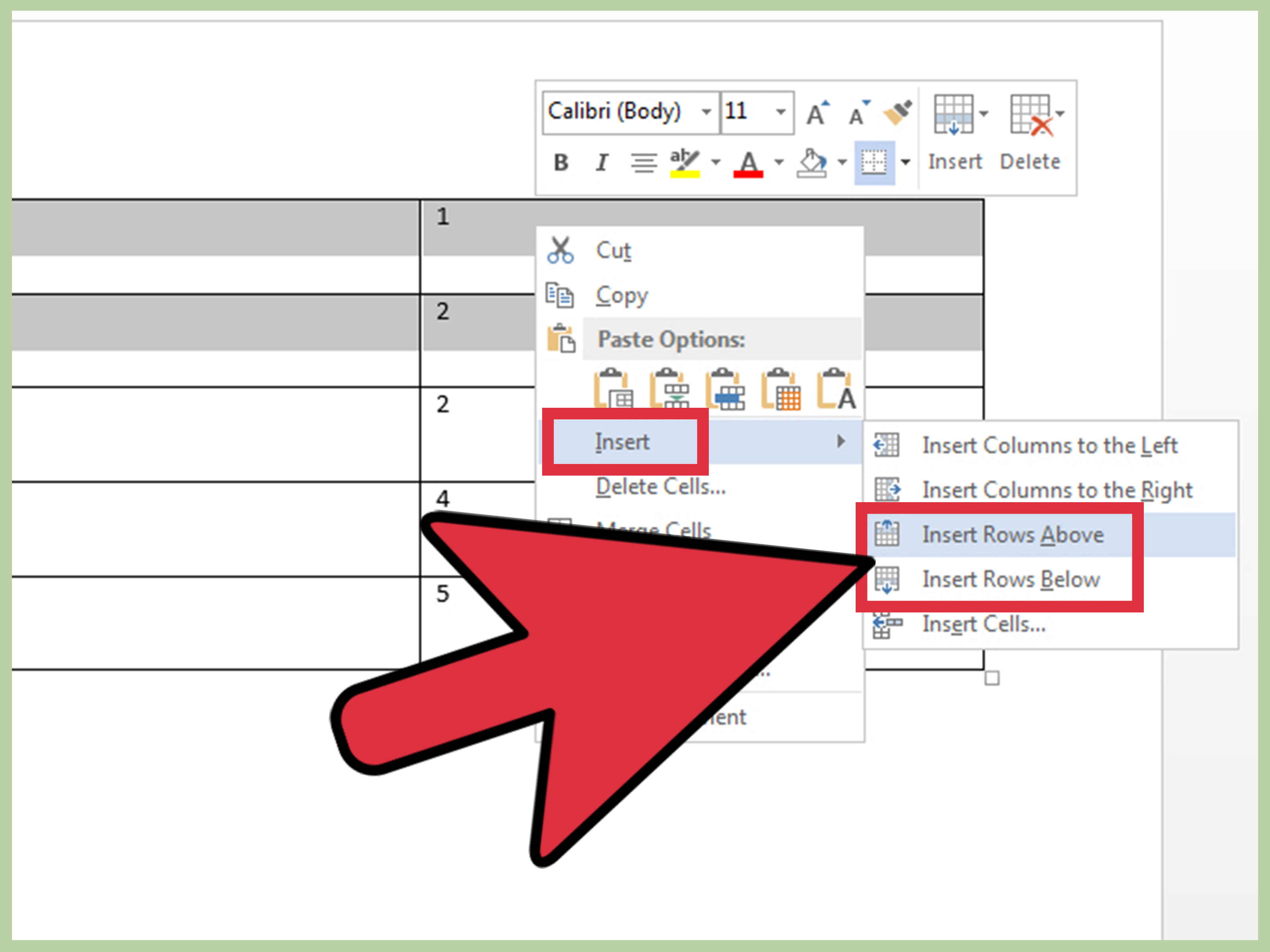The width and height of the screenshot is (1270, 952).
Task: Open the Delete table dropdown arrow
Action: pos(1060,113)
